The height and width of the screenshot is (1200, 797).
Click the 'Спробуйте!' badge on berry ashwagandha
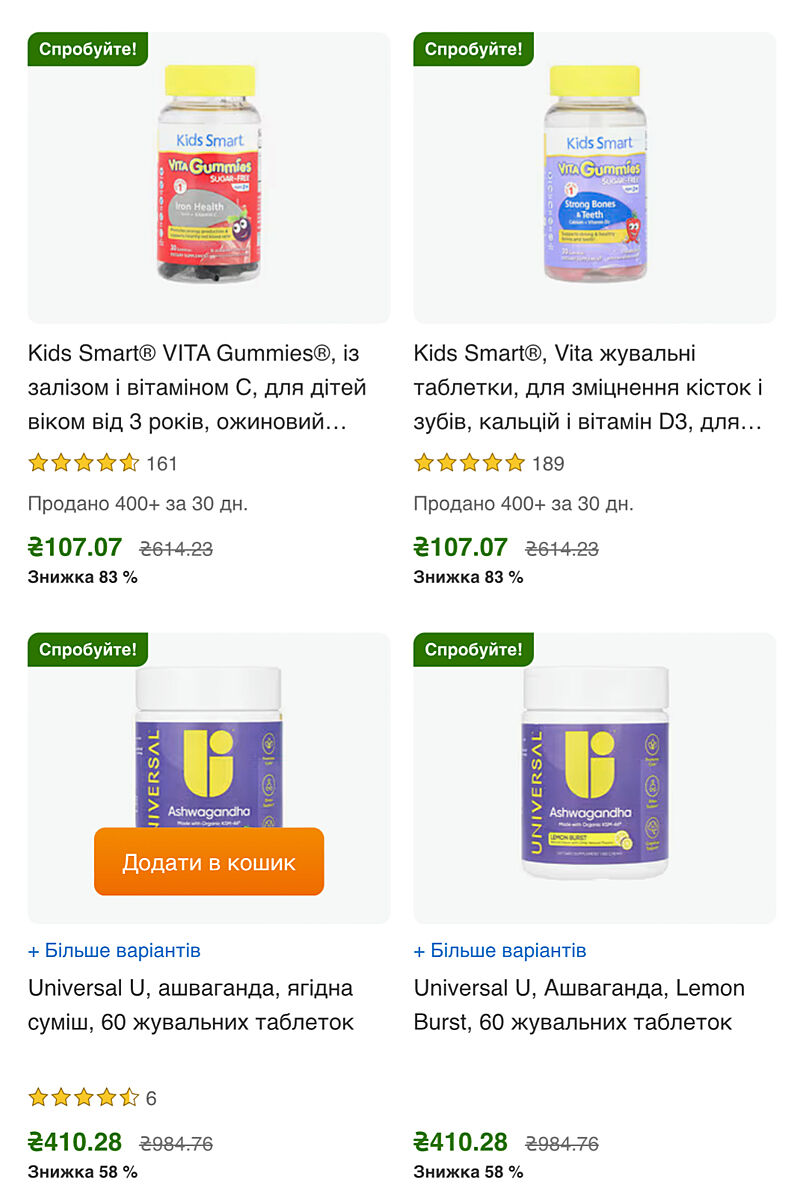(x=88, y=649)
